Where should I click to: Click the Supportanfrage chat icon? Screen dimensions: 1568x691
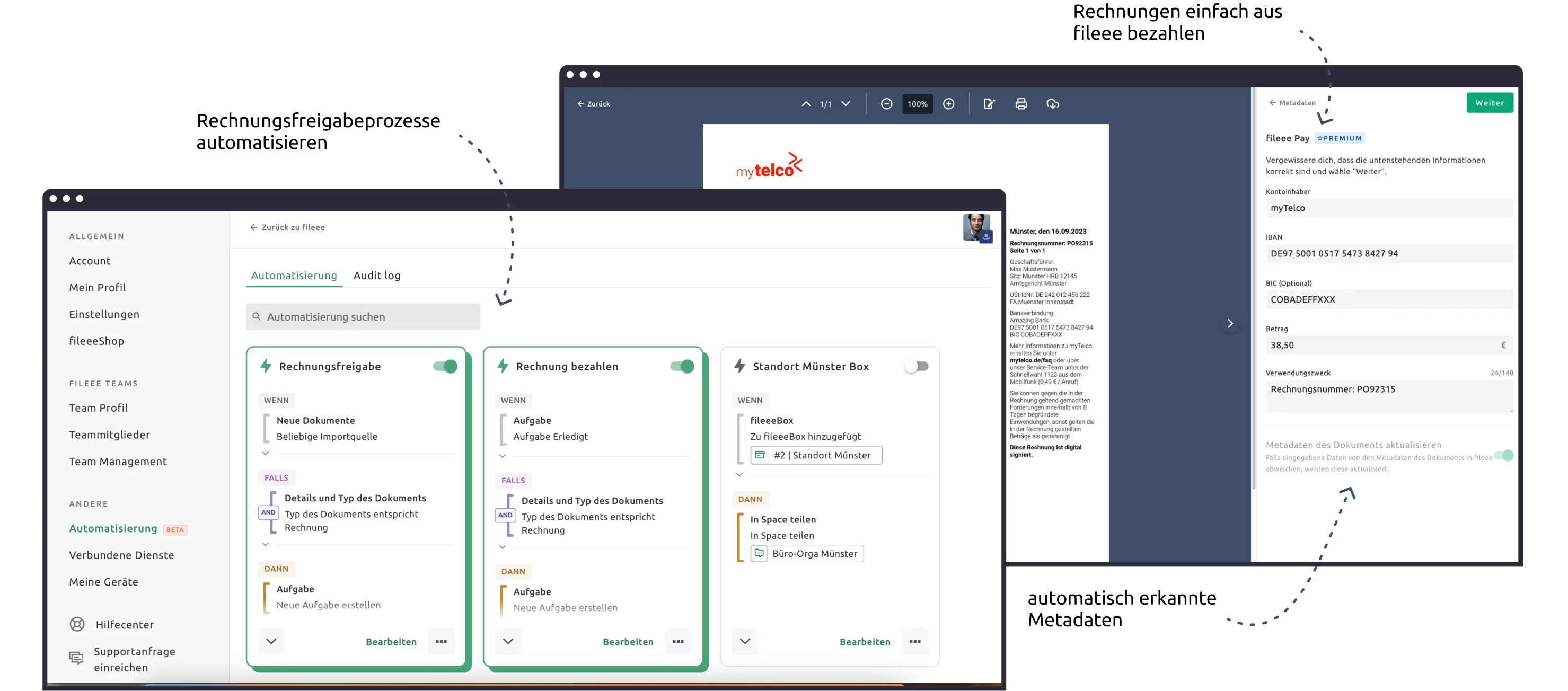point(76,658)
